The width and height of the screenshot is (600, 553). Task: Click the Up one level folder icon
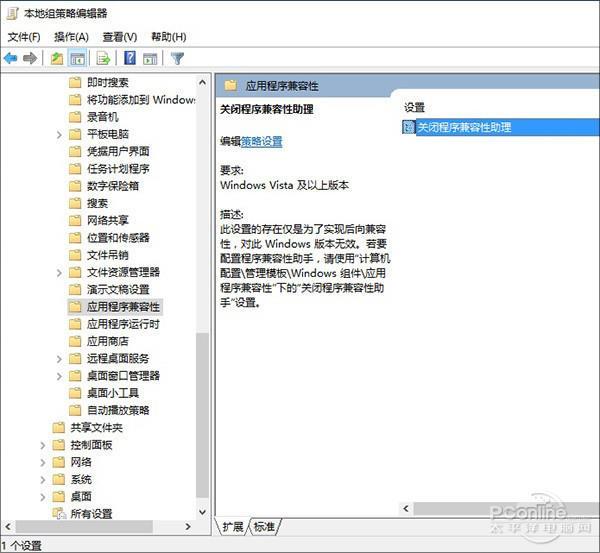[x=57, y=58]
